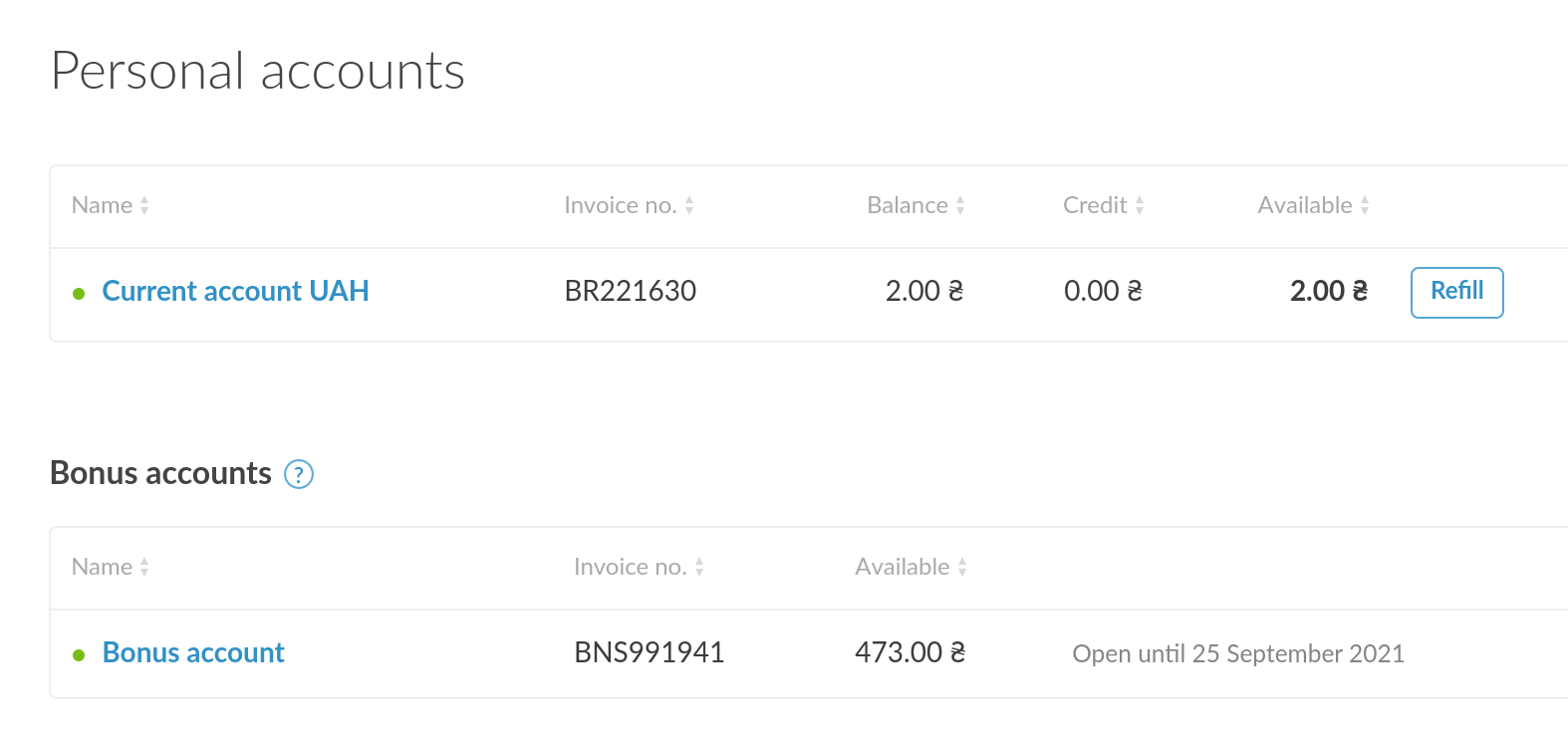Sort personal accounts by Available arrows

pos(1365,205)
